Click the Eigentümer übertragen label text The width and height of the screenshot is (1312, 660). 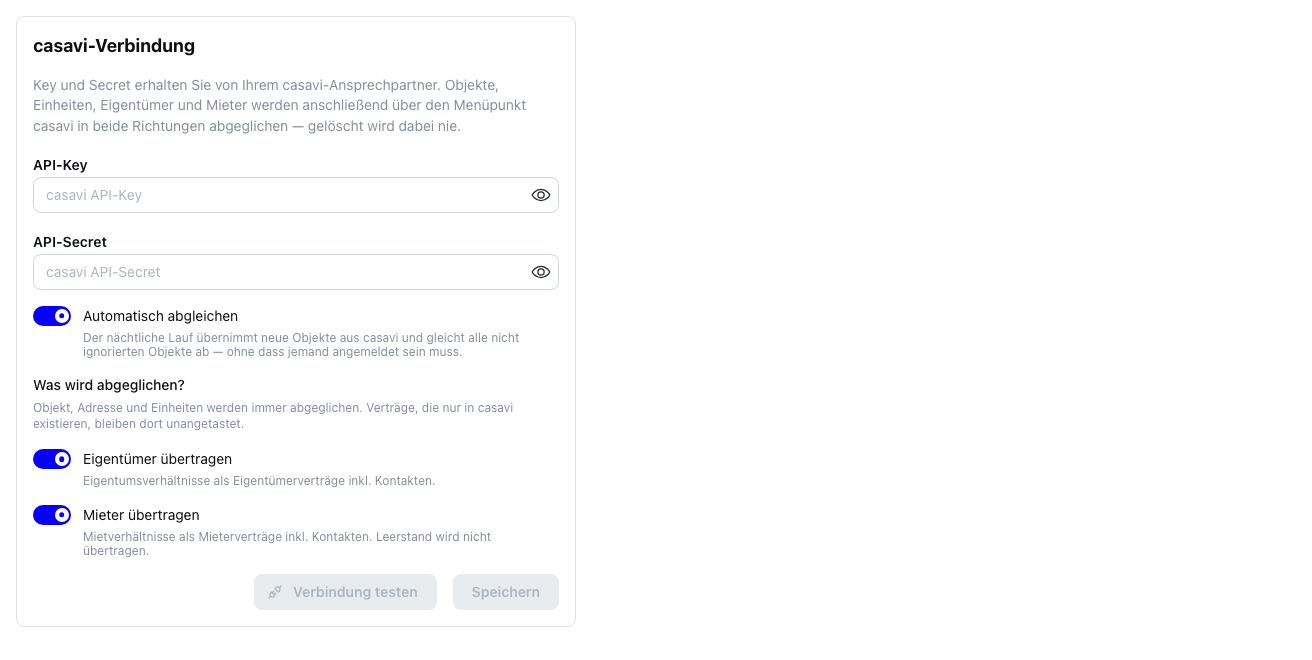[x=157, y=459]
